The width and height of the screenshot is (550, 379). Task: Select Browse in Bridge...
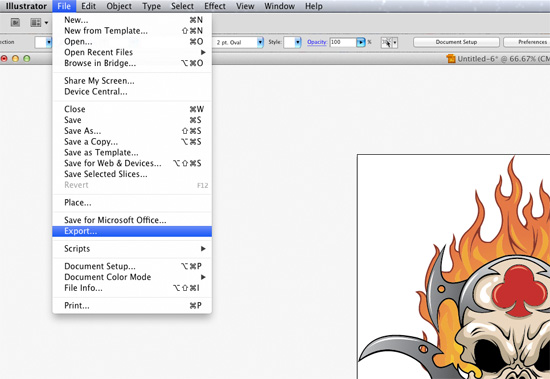132,63
